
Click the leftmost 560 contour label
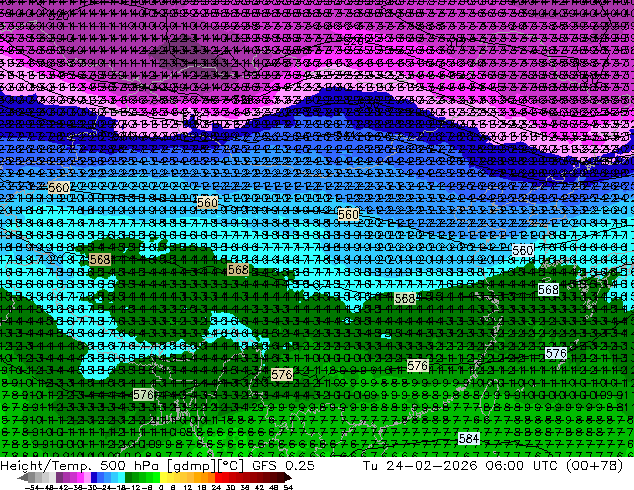[x=59, y=188]
